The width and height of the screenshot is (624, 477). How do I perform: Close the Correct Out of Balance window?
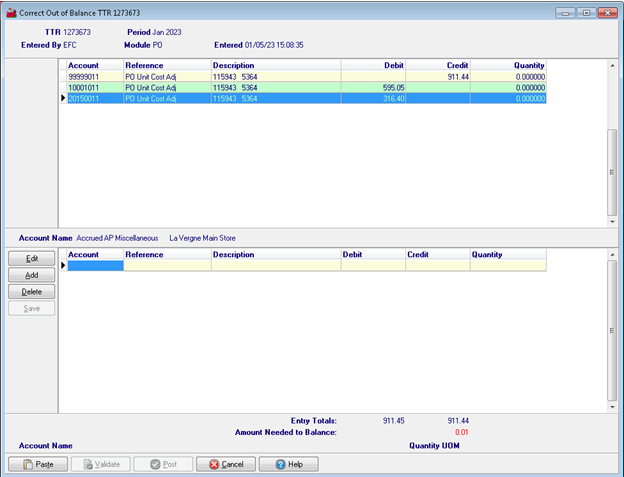pos(609,11)
